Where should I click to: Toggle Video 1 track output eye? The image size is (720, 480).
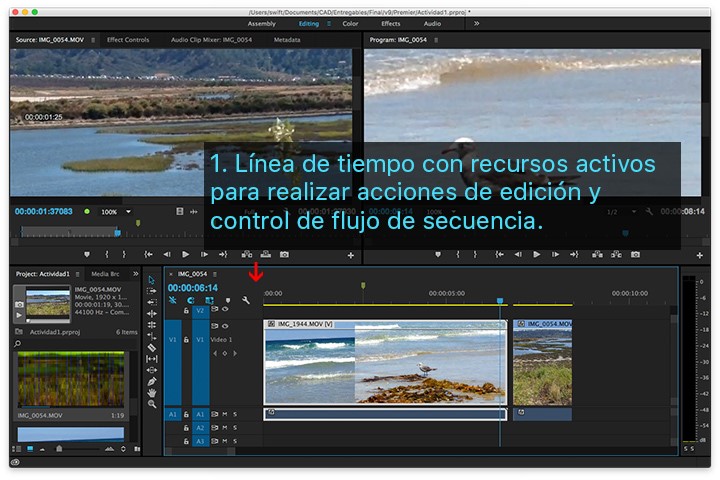coord(225,326)
